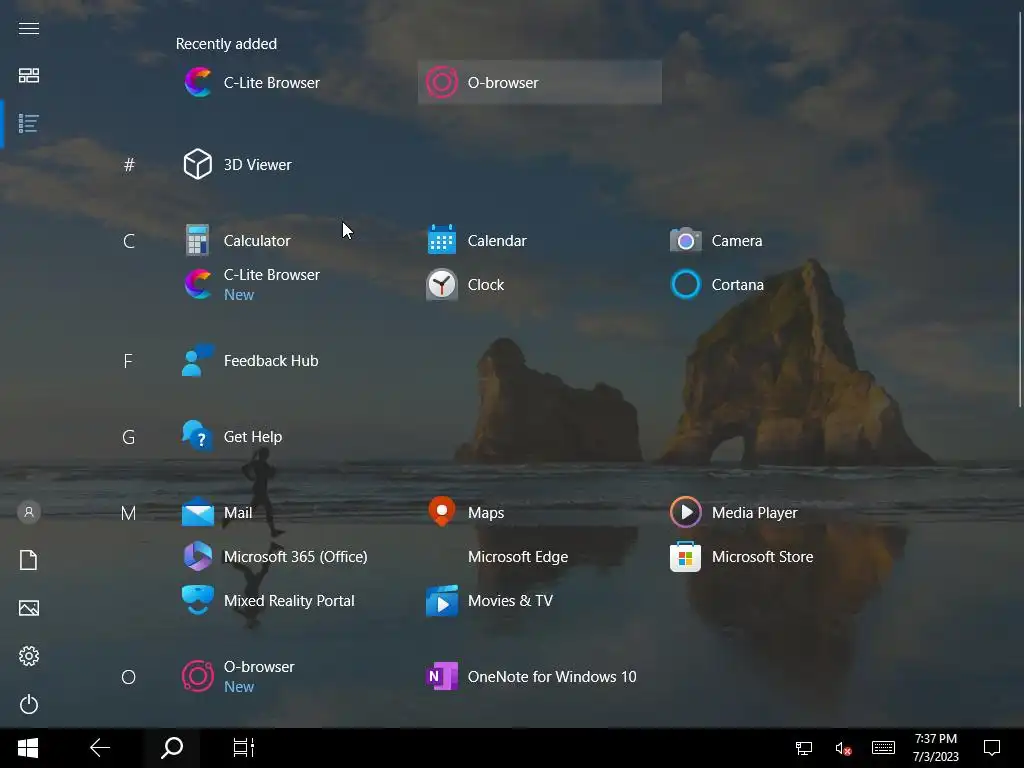Open Settings from the Start sidebar
Screen dimensions: 1024x768
point(29,656)
